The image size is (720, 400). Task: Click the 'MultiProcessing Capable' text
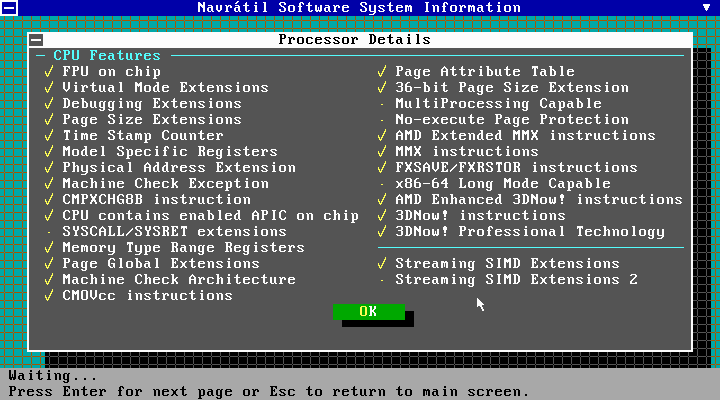(498, 104)
